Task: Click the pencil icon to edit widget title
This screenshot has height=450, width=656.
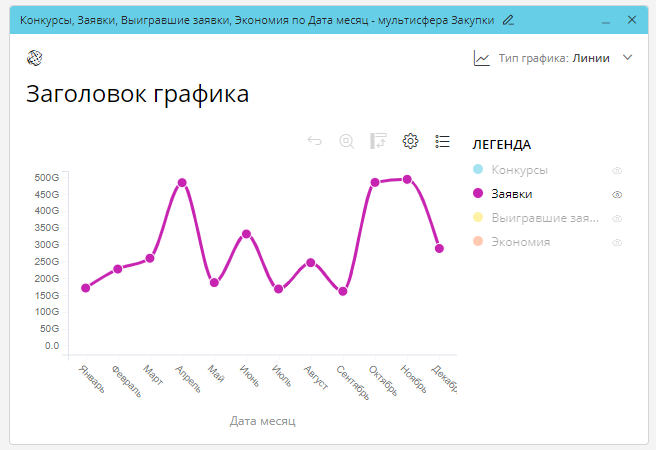Action: click(509, 19)
